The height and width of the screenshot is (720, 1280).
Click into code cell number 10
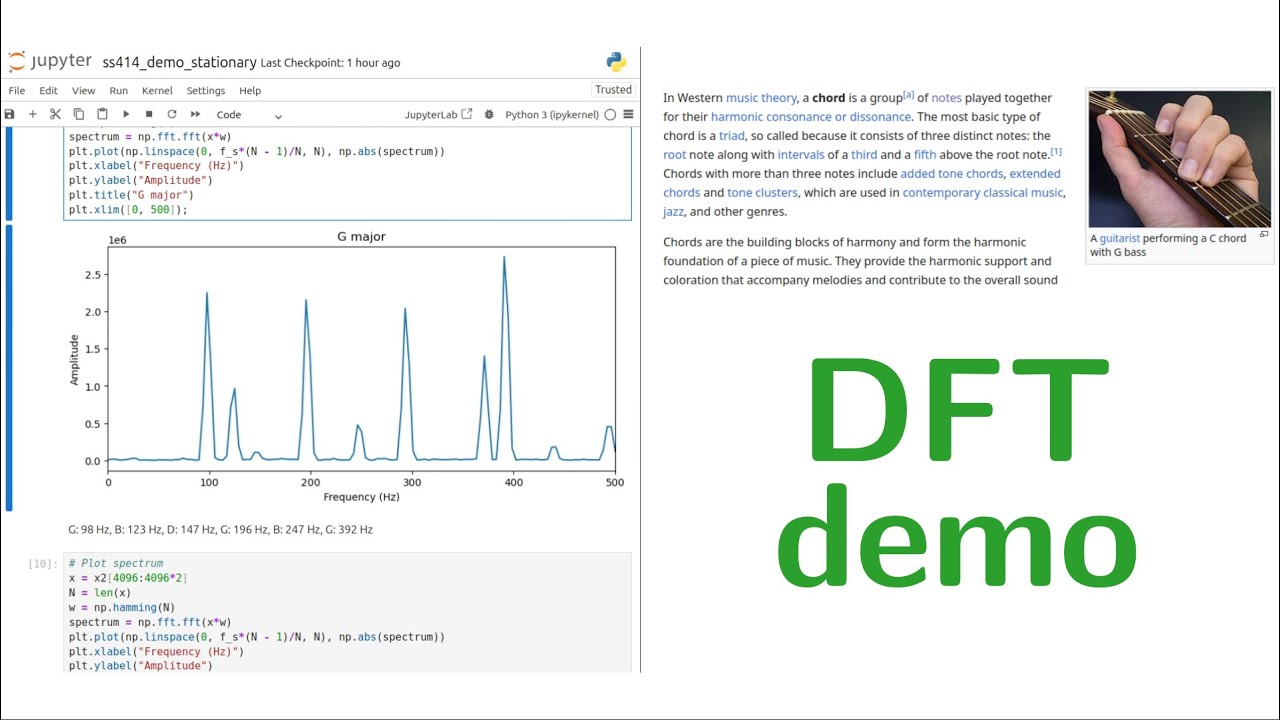tap(348, 613)
